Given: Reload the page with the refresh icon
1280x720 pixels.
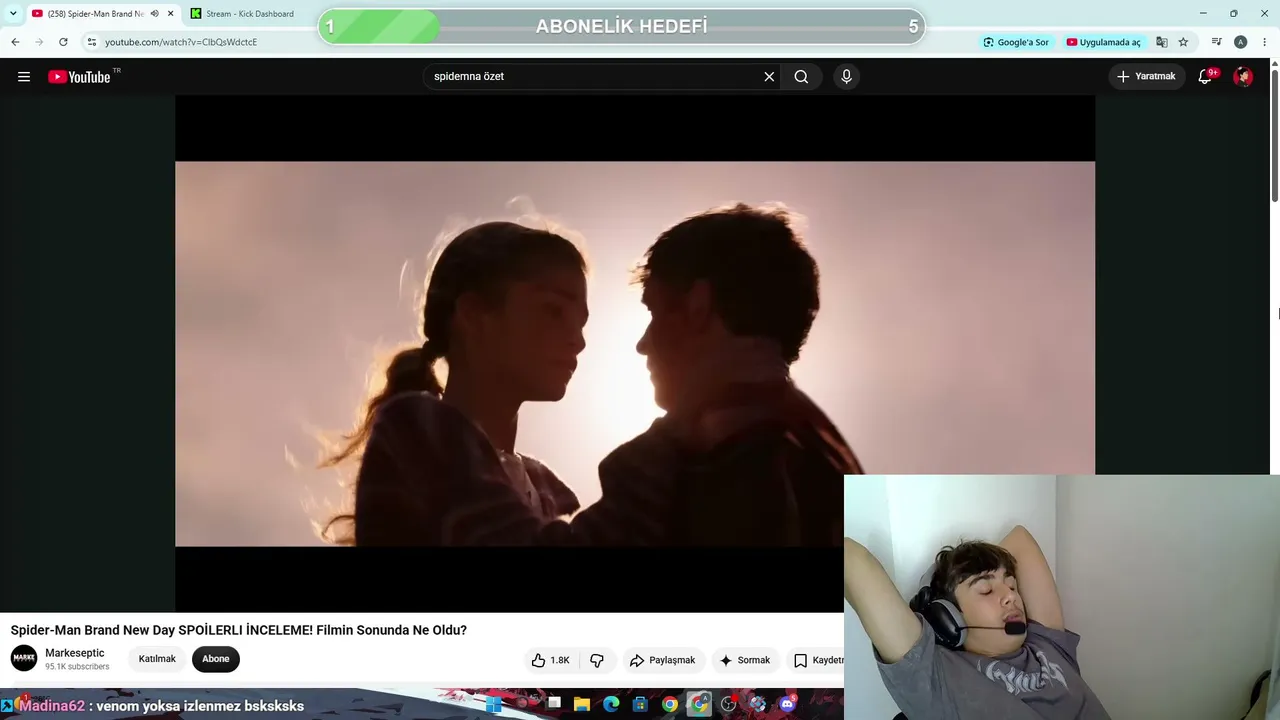Looking at the screenshot, I should [63, 42].
